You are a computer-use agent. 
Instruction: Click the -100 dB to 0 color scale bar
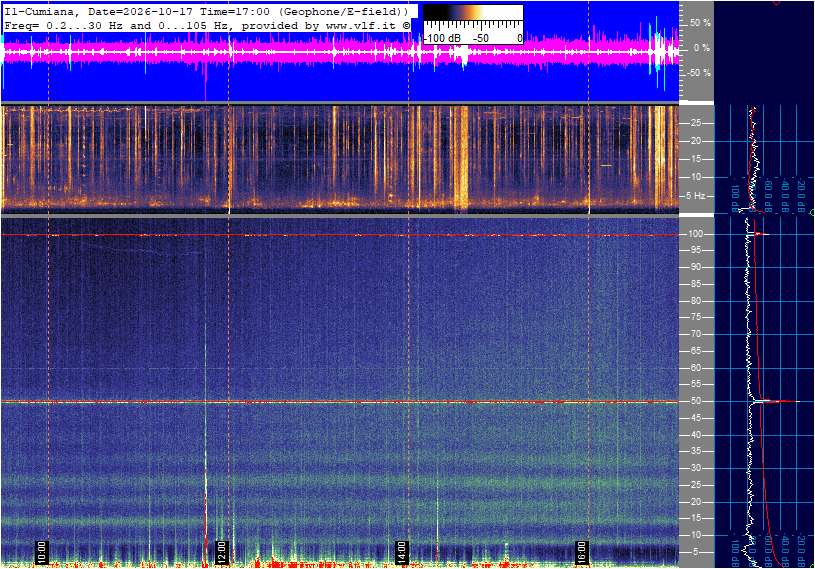(473, 24)
